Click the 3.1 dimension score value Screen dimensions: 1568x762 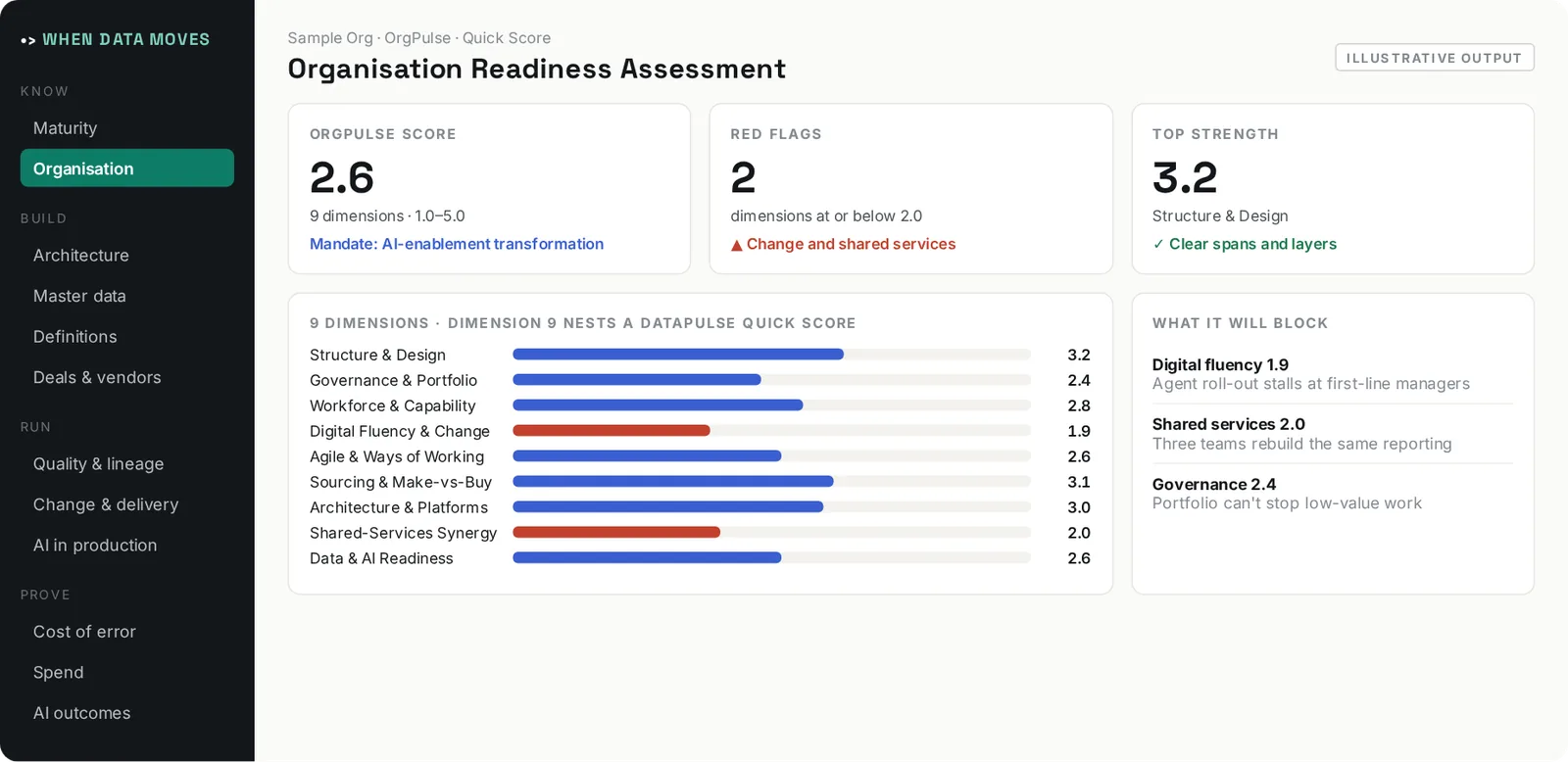1079,482
